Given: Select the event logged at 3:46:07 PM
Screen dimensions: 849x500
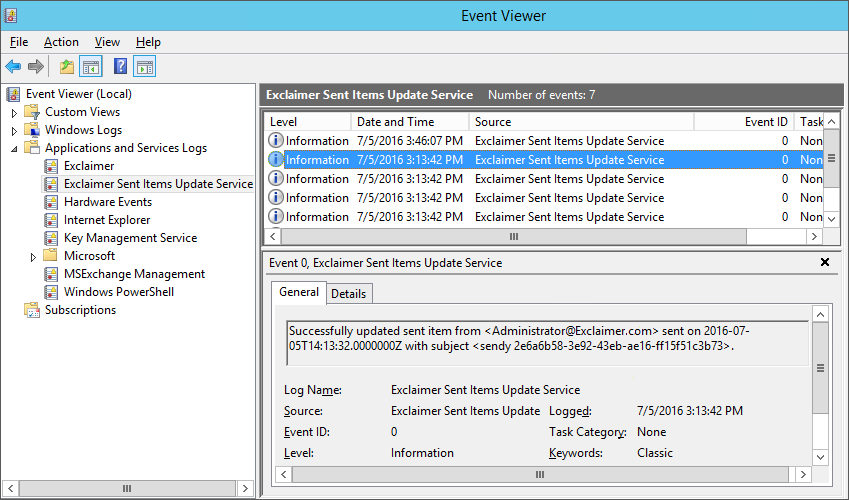Looking at the screenshot, I should (x=545, y=141).
